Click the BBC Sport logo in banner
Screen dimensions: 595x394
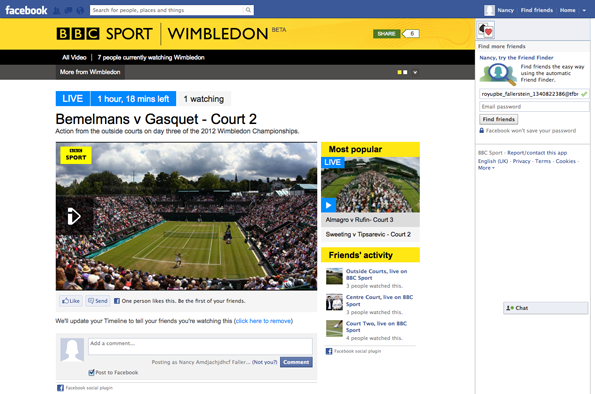point(104,34)
